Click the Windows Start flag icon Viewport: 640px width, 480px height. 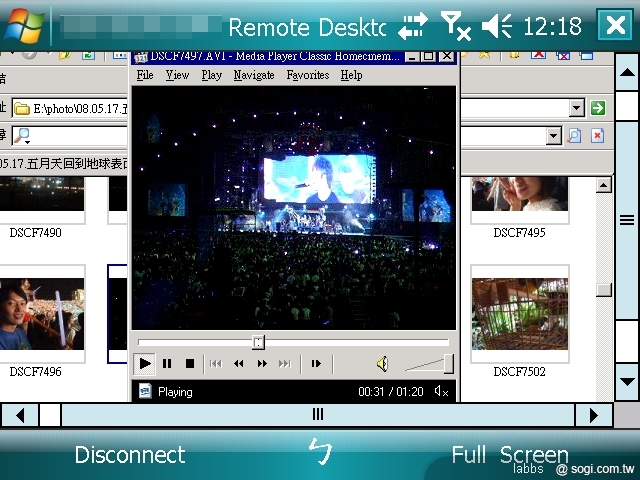click(22, 26)
